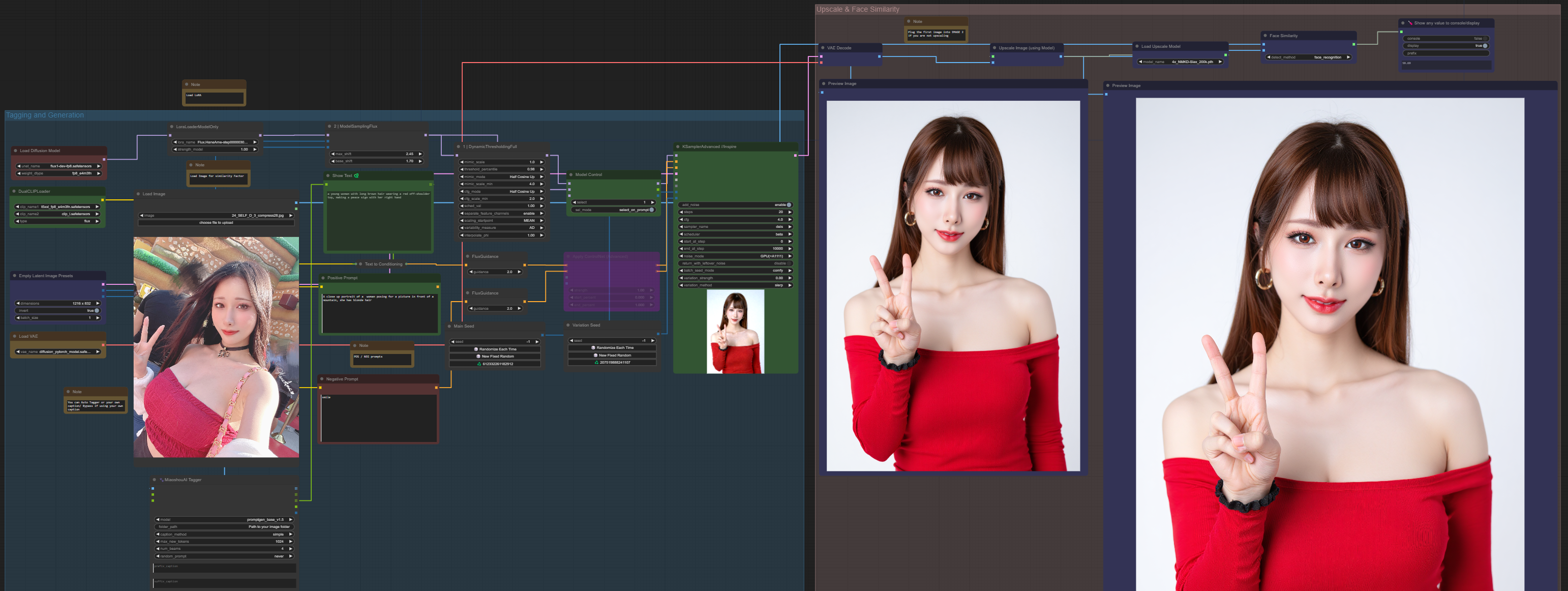Open sampler_name dropdown showing deis
The height and width of the screenshot is (591, 1568).
point(735,227)
